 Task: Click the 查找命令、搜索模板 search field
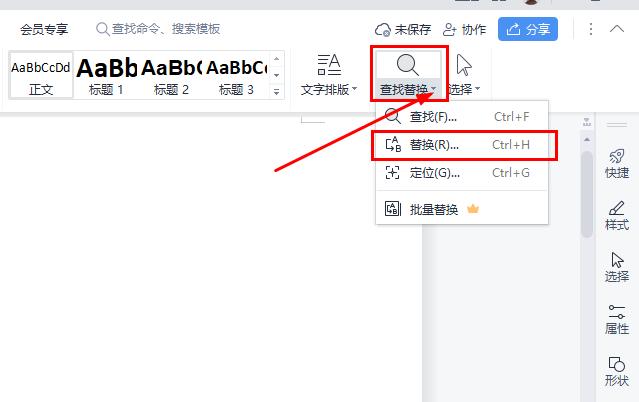158,29
